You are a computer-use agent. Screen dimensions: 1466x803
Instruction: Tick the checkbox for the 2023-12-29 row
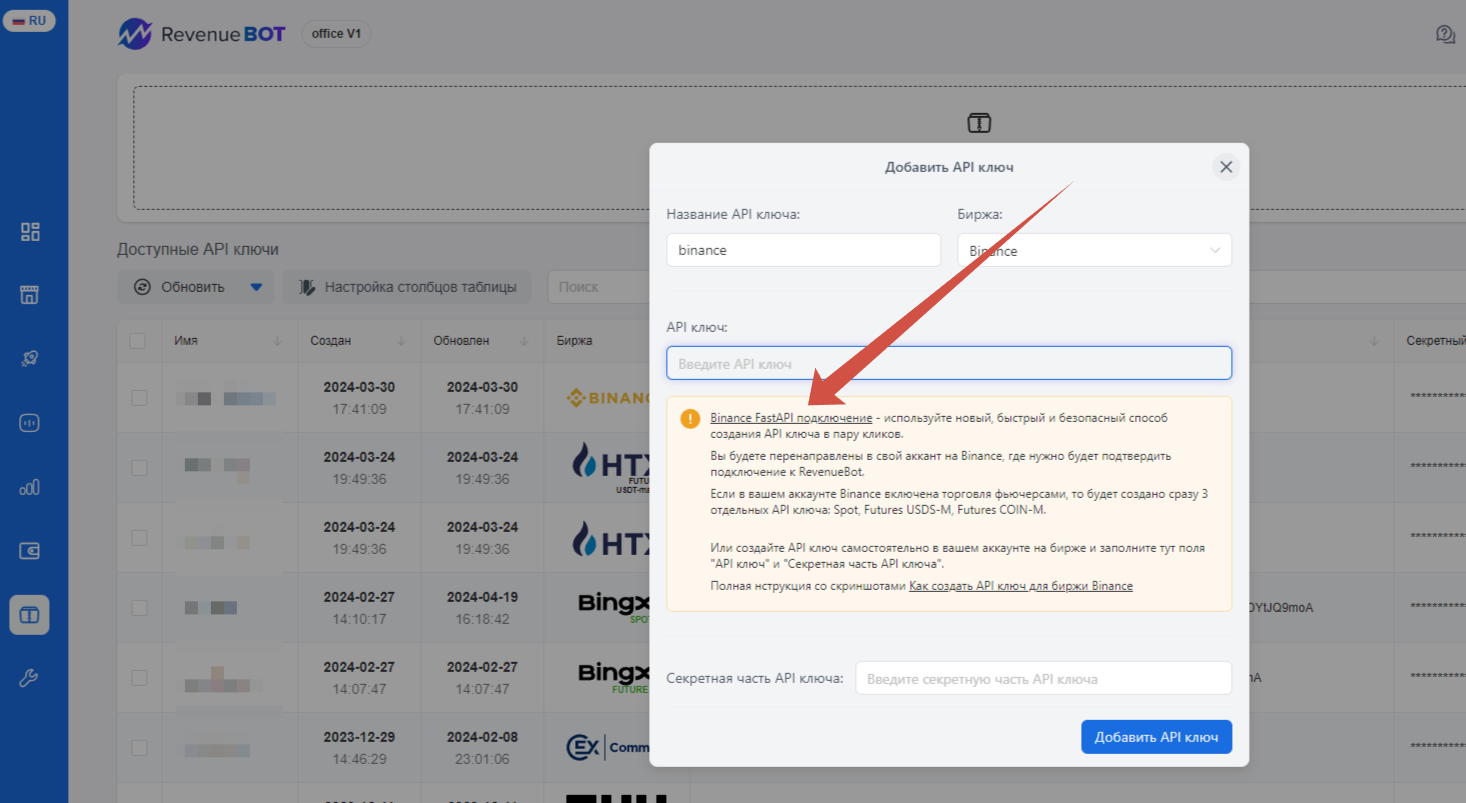point(138,748)
